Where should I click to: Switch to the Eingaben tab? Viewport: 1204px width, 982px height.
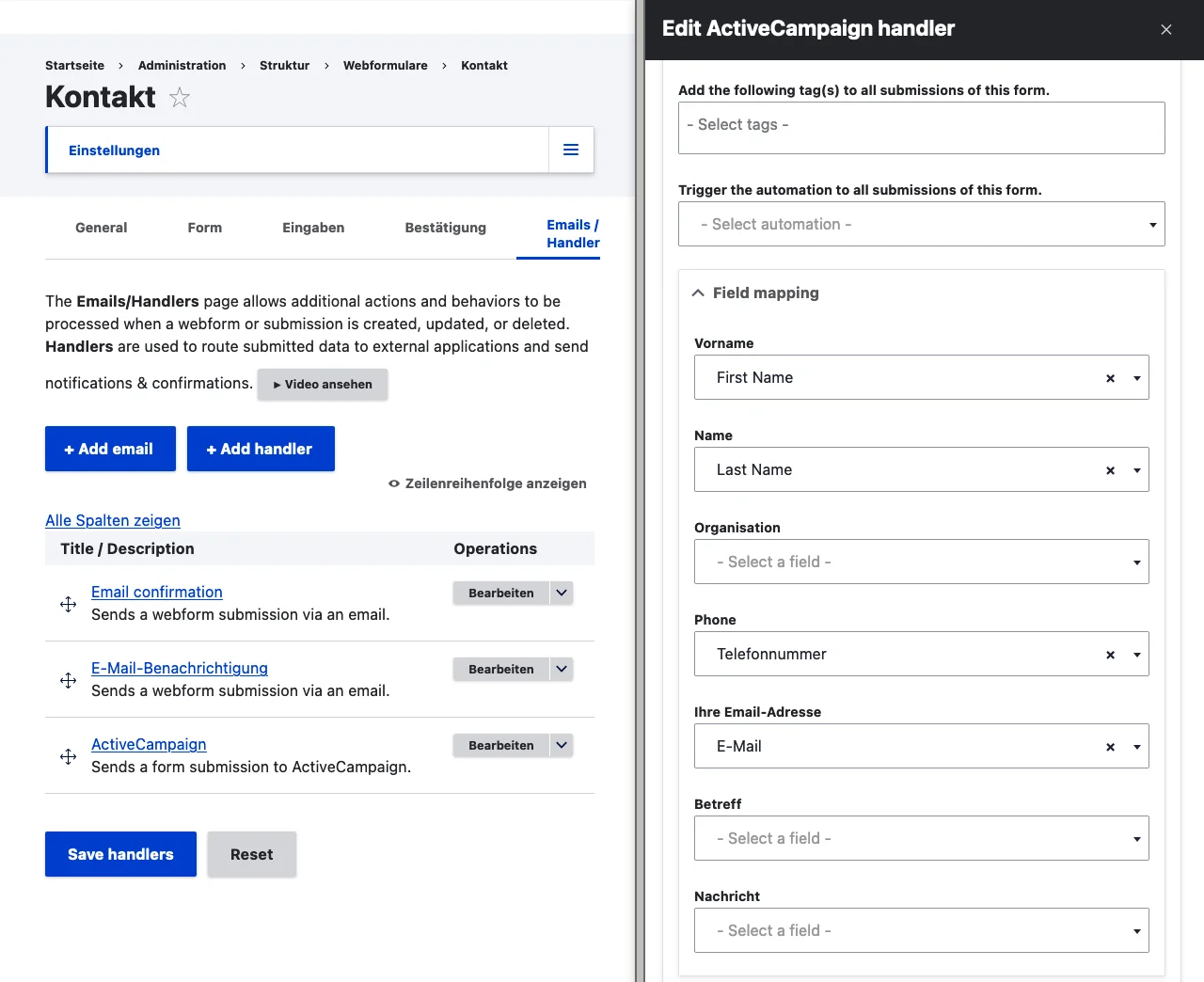coord(313,228)
